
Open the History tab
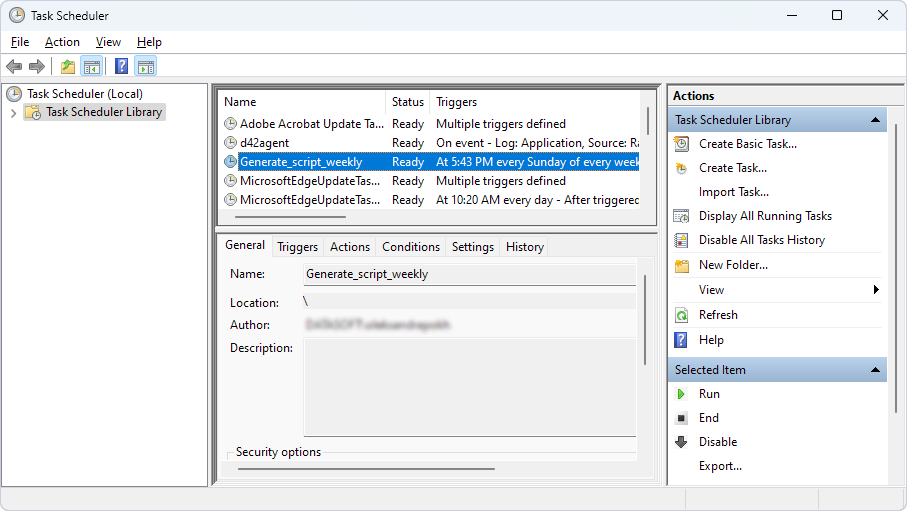pos(524,247)
